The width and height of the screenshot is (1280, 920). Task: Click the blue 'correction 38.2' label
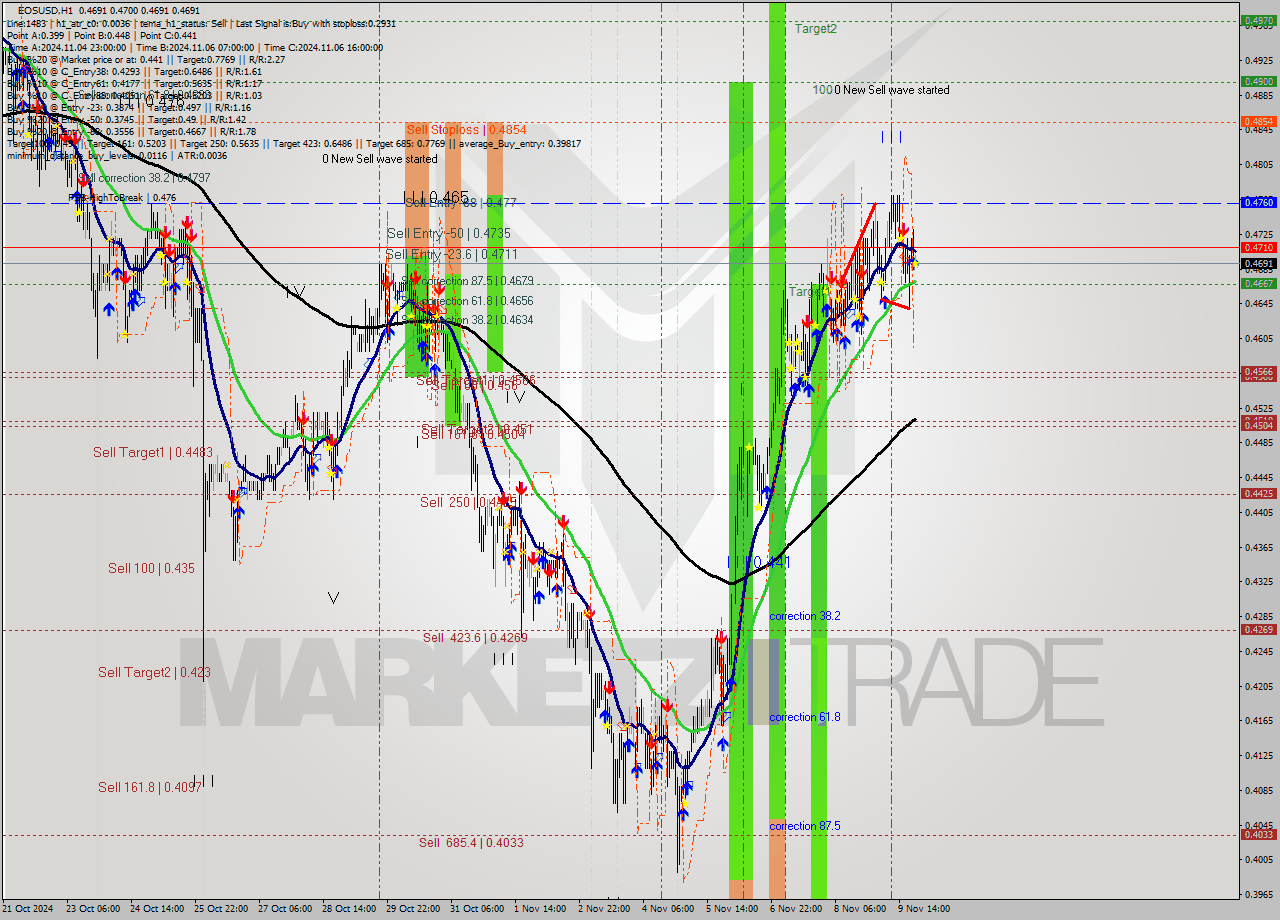[x=805, y=616]
